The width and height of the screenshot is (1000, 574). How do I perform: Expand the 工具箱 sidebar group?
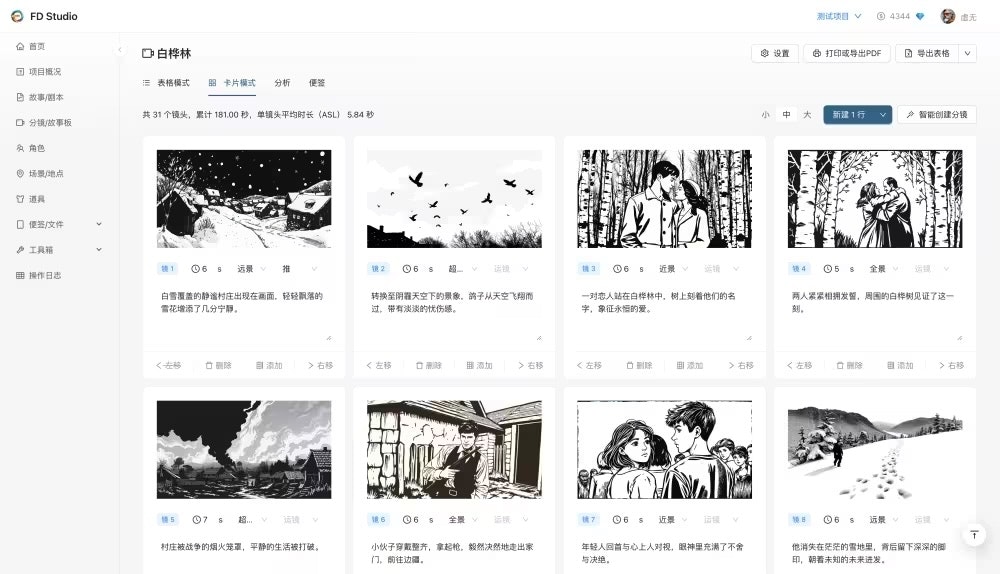[x=59, y=250]
